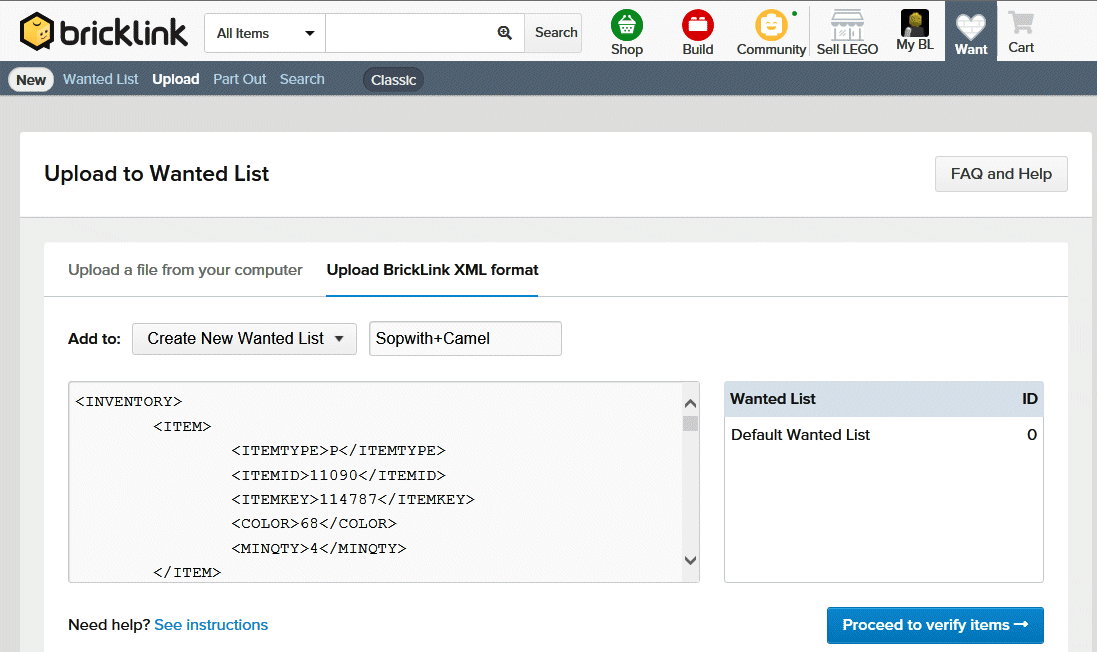Open FAQ and Help
The height and width of the screenshot is (652, 1097).
pos(1001,173)
